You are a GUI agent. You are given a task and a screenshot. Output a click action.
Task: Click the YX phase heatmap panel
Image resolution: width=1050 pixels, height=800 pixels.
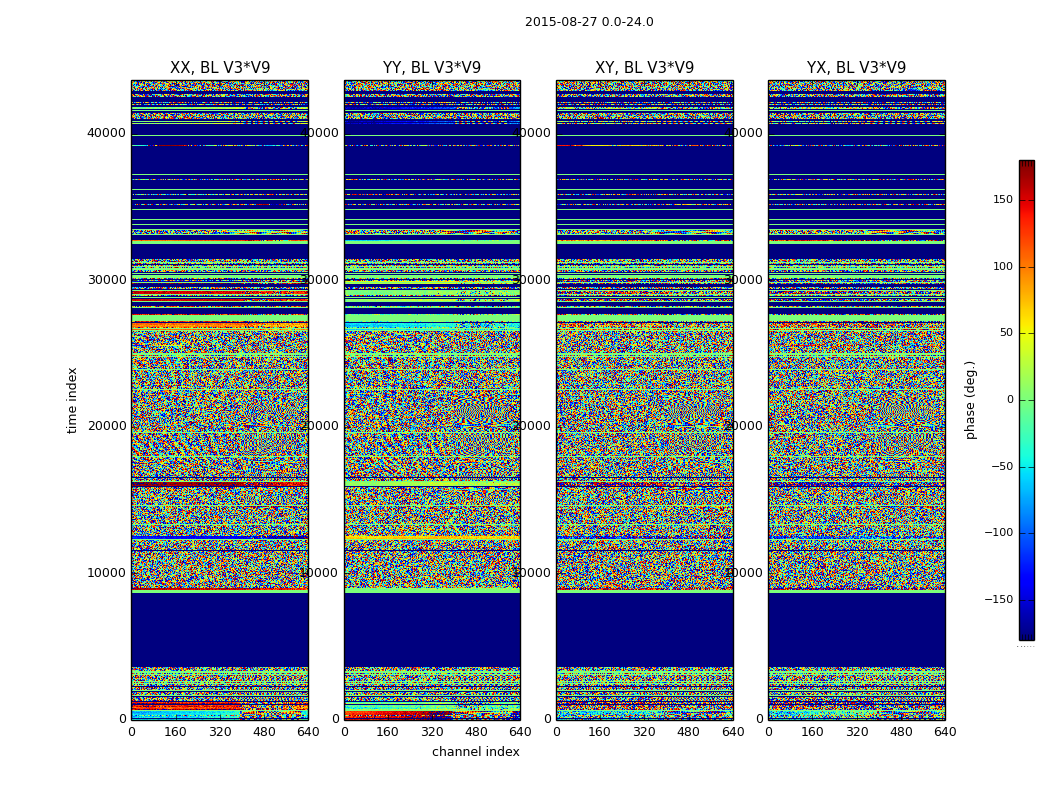856,400
